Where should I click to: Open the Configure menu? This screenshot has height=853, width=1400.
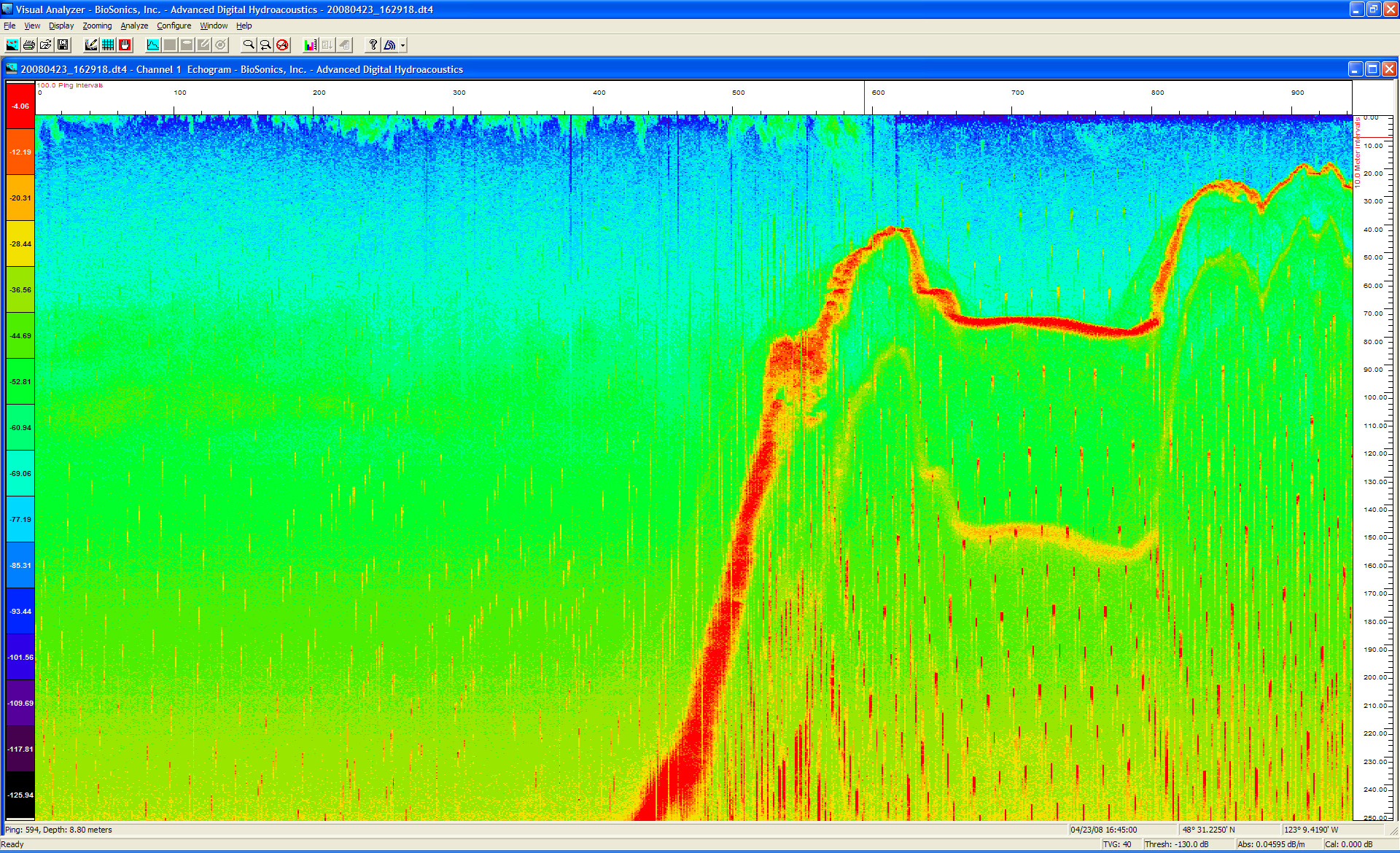174,26
